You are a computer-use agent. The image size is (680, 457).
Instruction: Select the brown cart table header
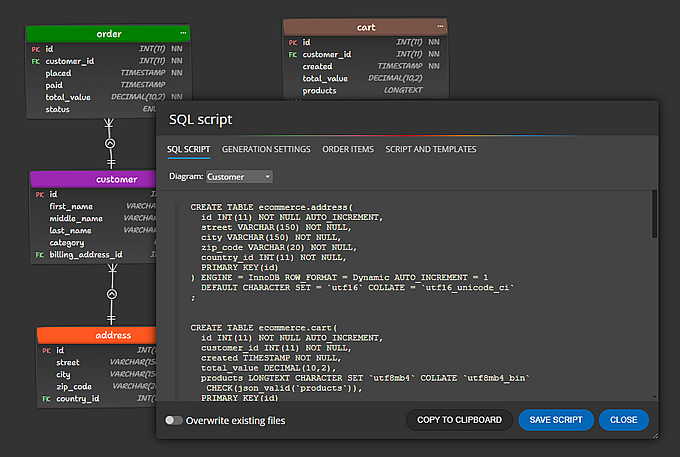pyautogui.click(x=365, y=27)
